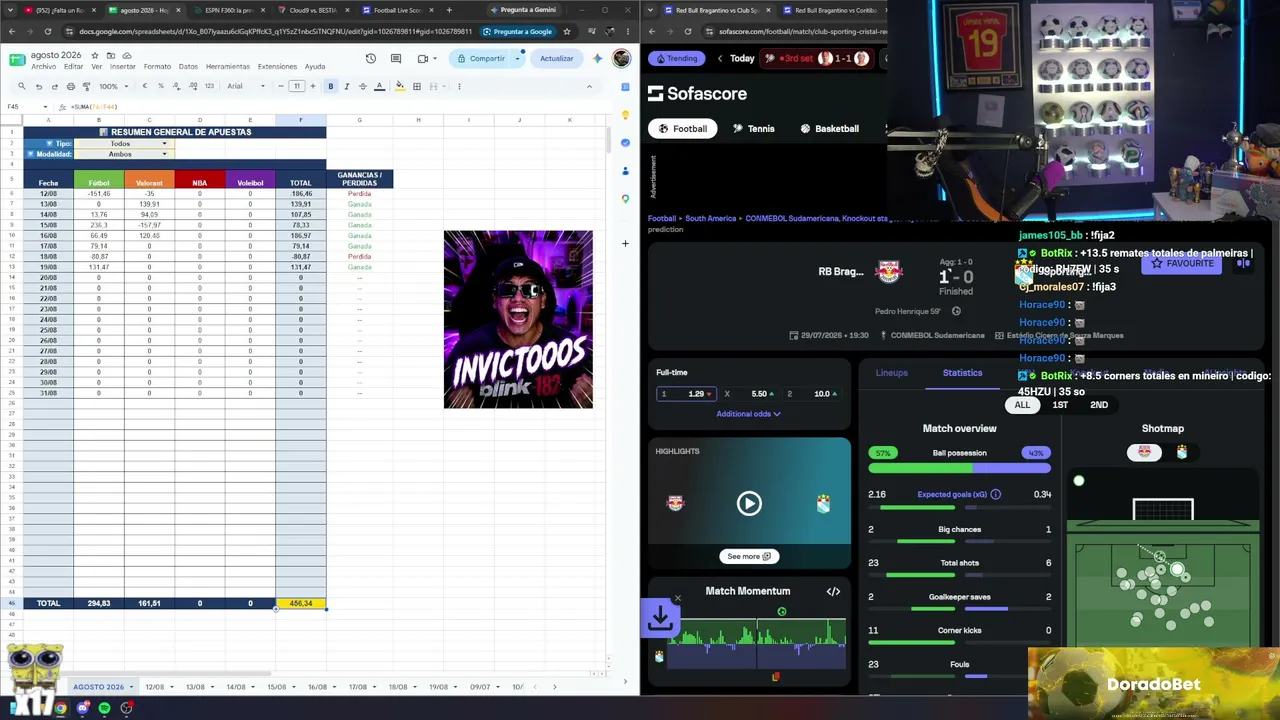Viewport: 1280px width, 720px height.
Task: Open the text color picker in Sheets
Action: coord(379,86)
